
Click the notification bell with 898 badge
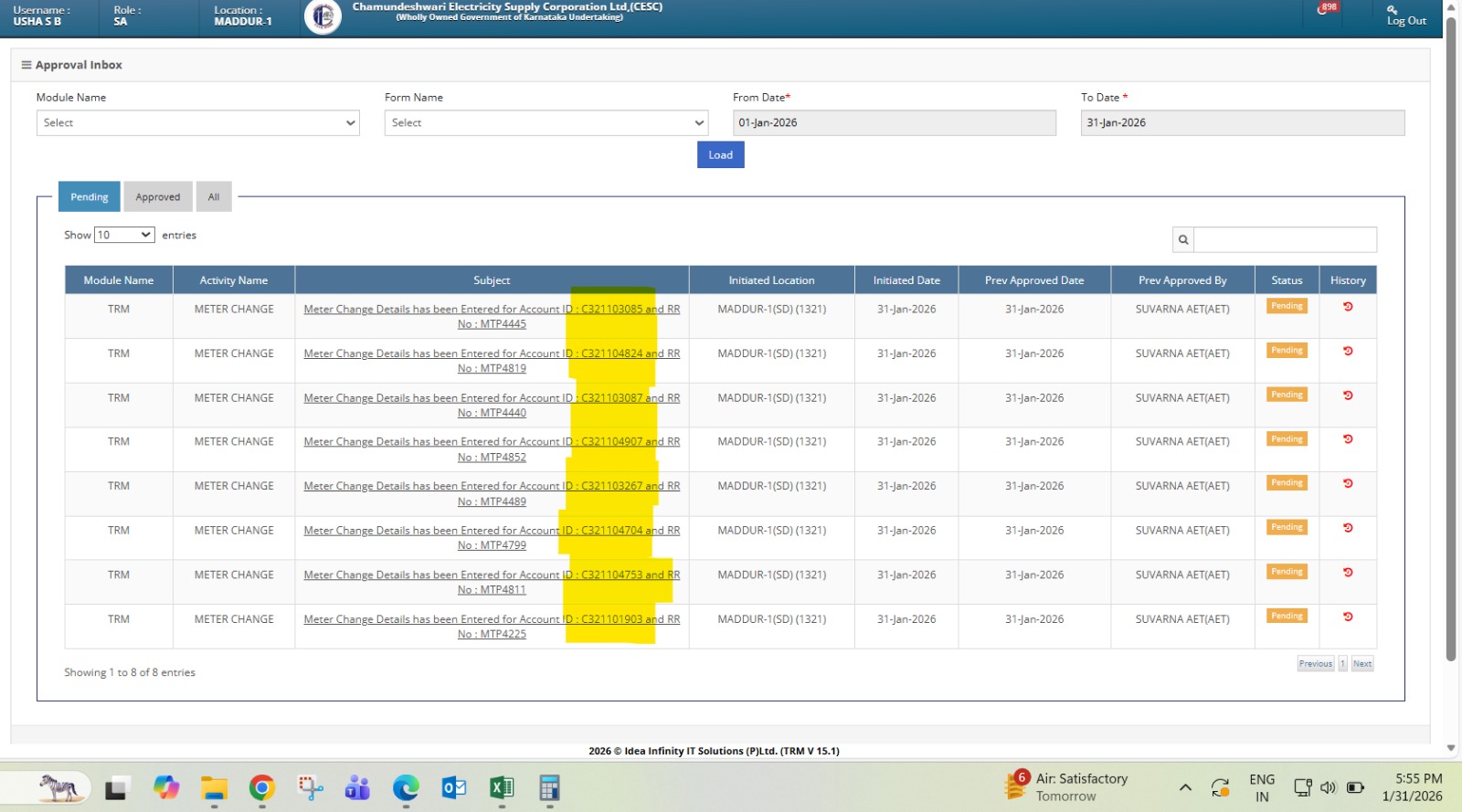tap(1324, 9)
